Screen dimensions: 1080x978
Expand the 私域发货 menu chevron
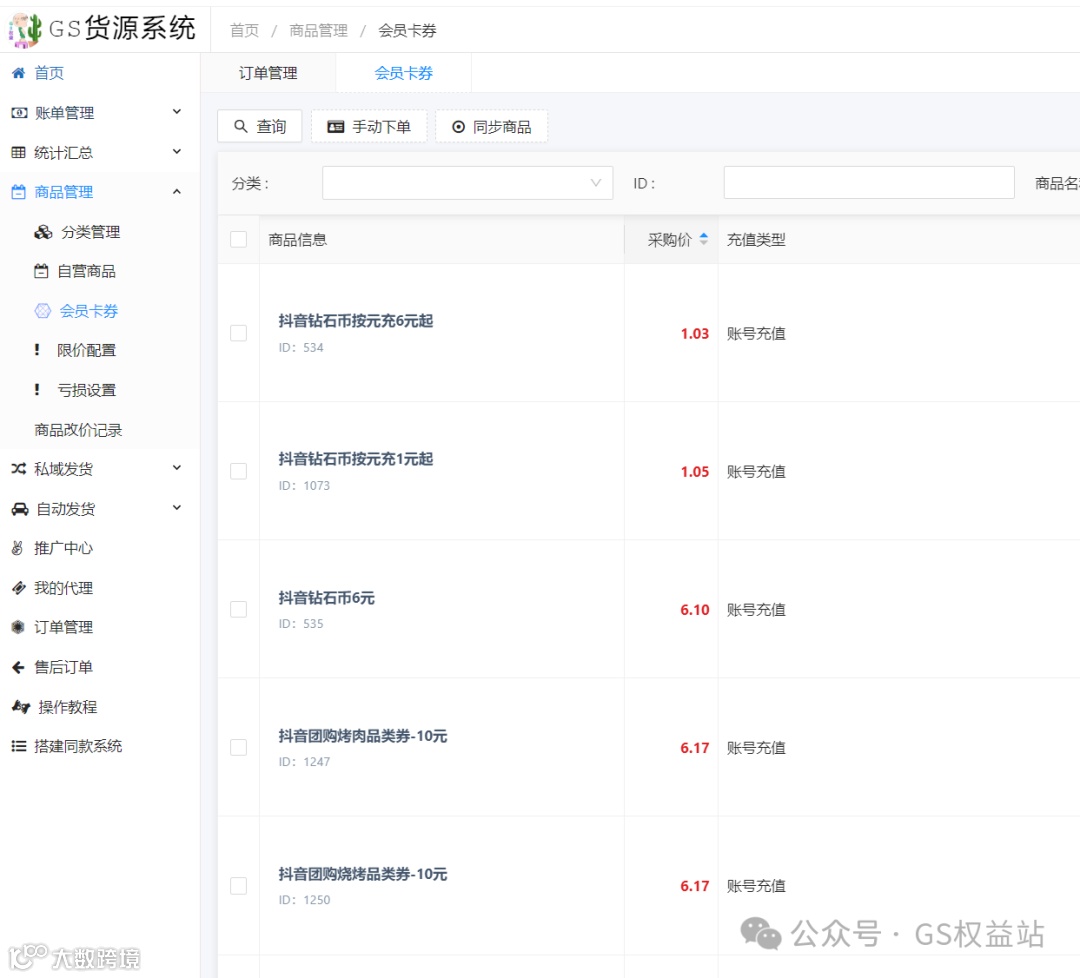pos(177,468)
